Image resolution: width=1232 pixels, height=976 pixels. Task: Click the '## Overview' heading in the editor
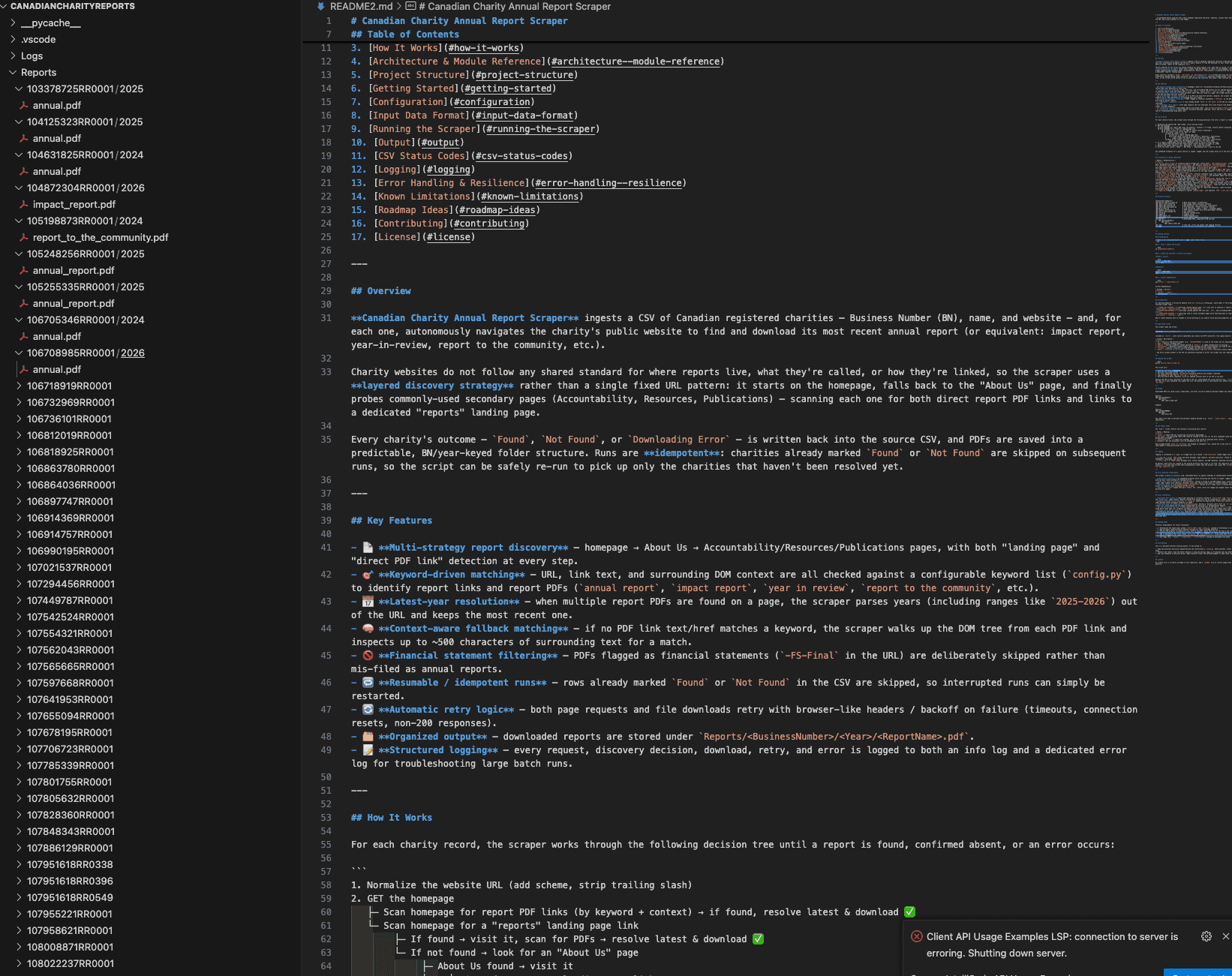coord(381,291)
